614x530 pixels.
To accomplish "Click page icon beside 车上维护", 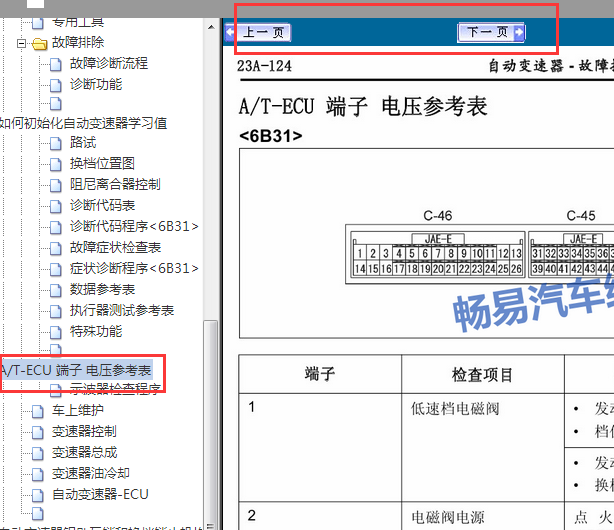I will 38,411.
